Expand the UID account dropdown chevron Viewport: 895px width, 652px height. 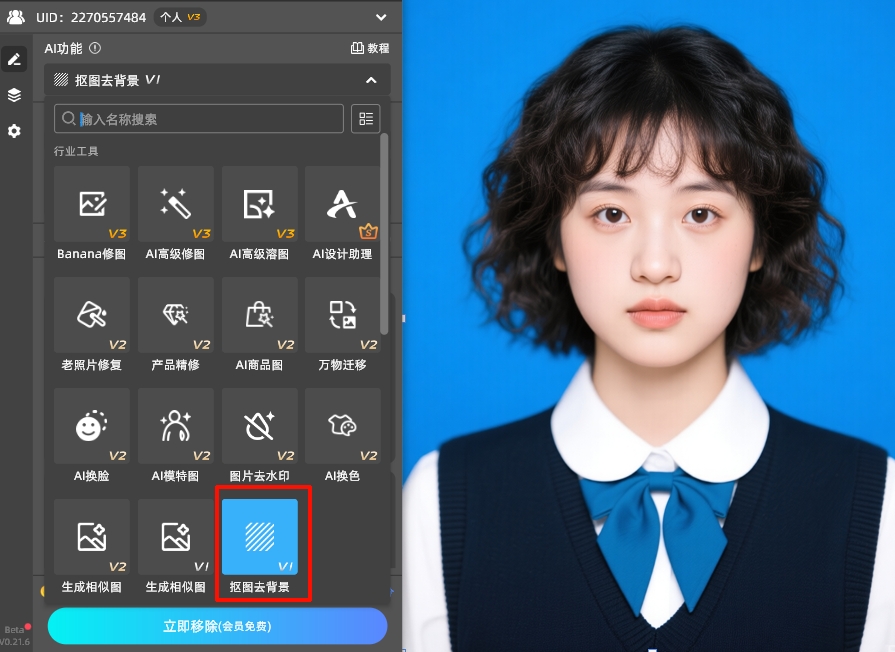380,17
